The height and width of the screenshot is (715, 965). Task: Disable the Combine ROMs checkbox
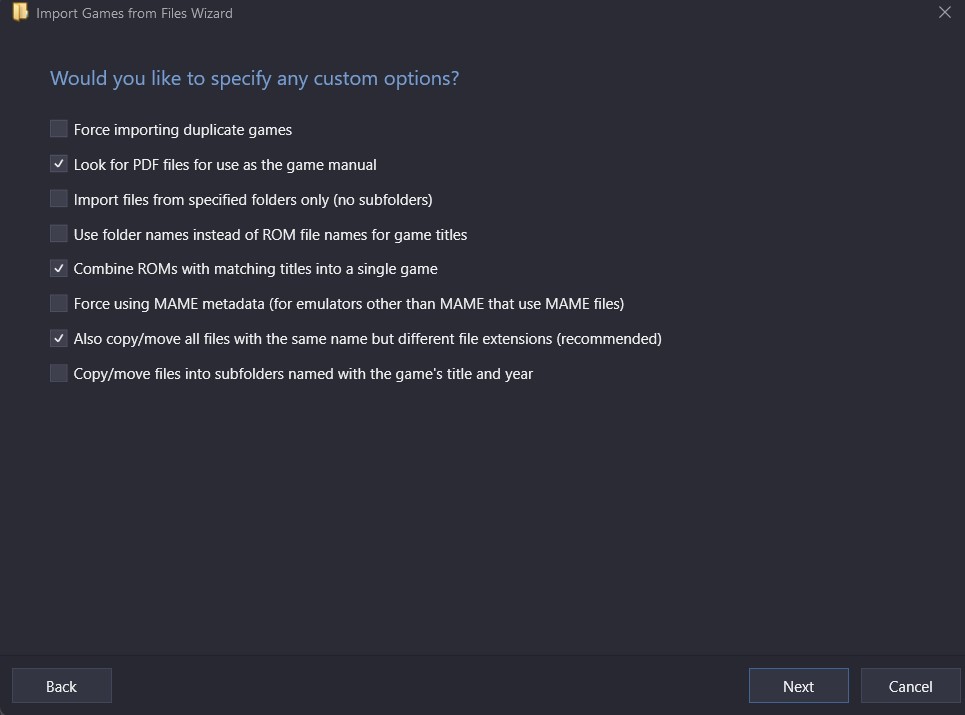[x=59, y=269]
